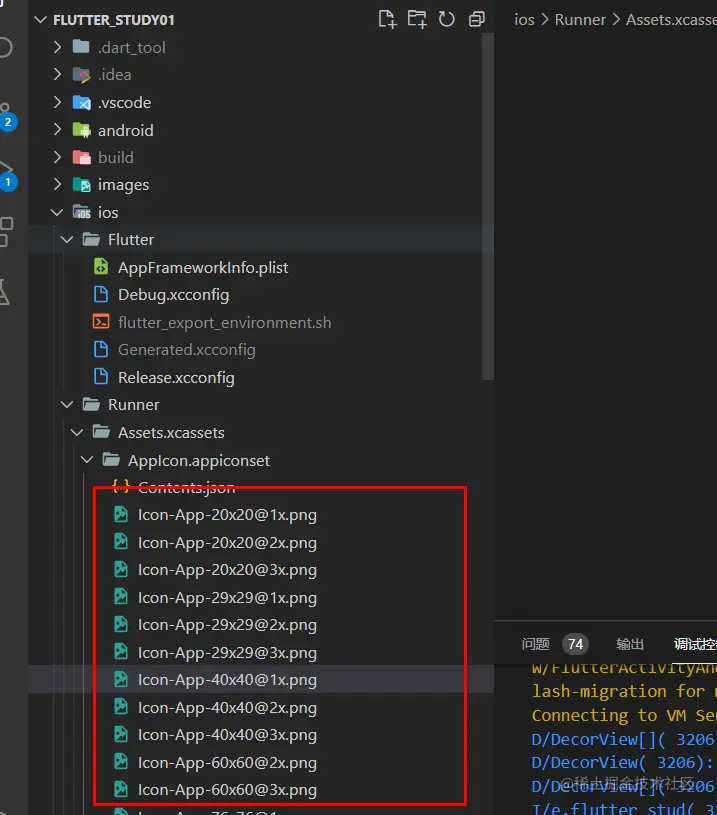Open Icon-App-29x29@3x.png file
The height and width of the screenshot is (815, 717).
click(x=227, y=652)
